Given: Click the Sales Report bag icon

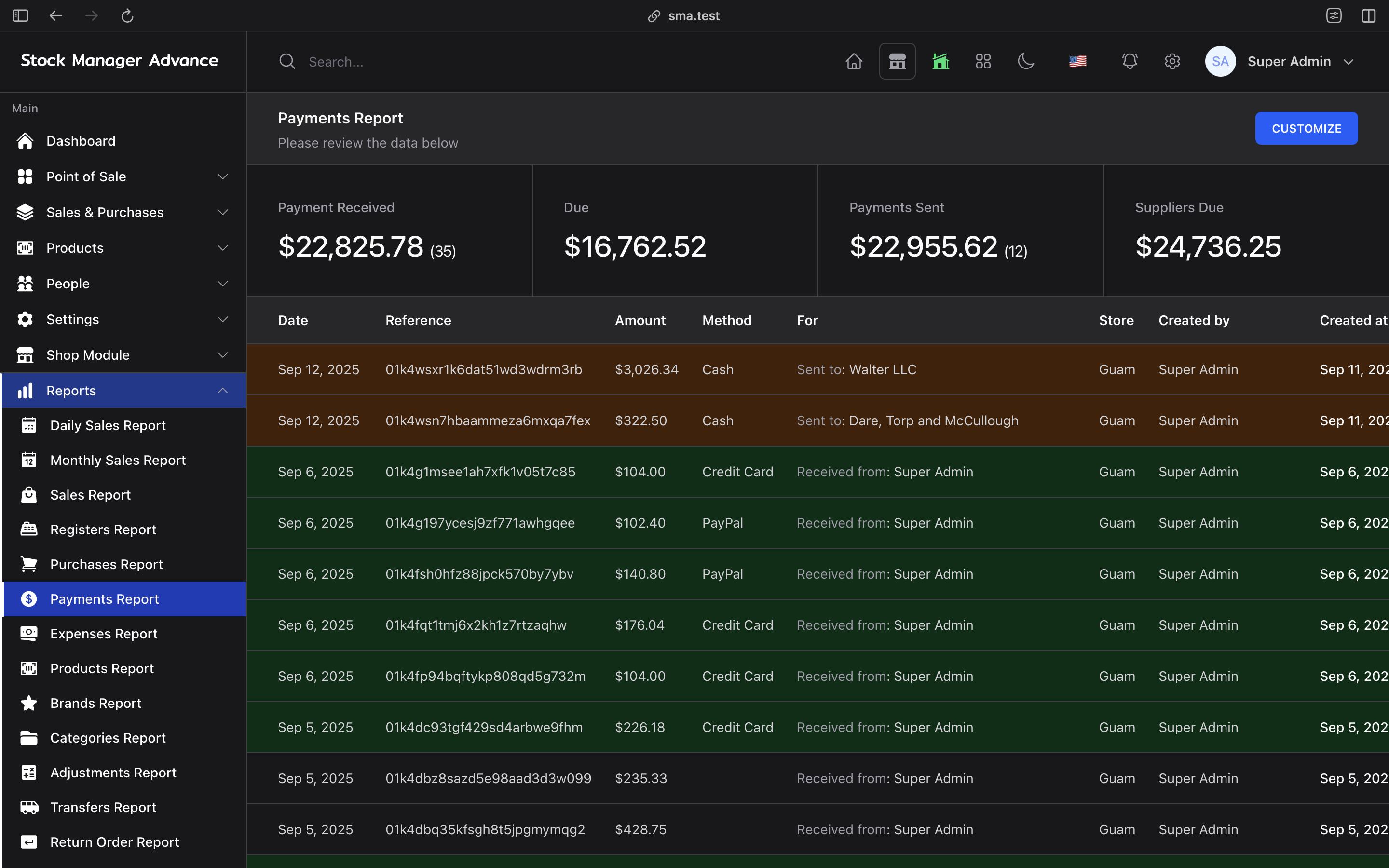Looking at the screenshot, I should tap(29, 495).
